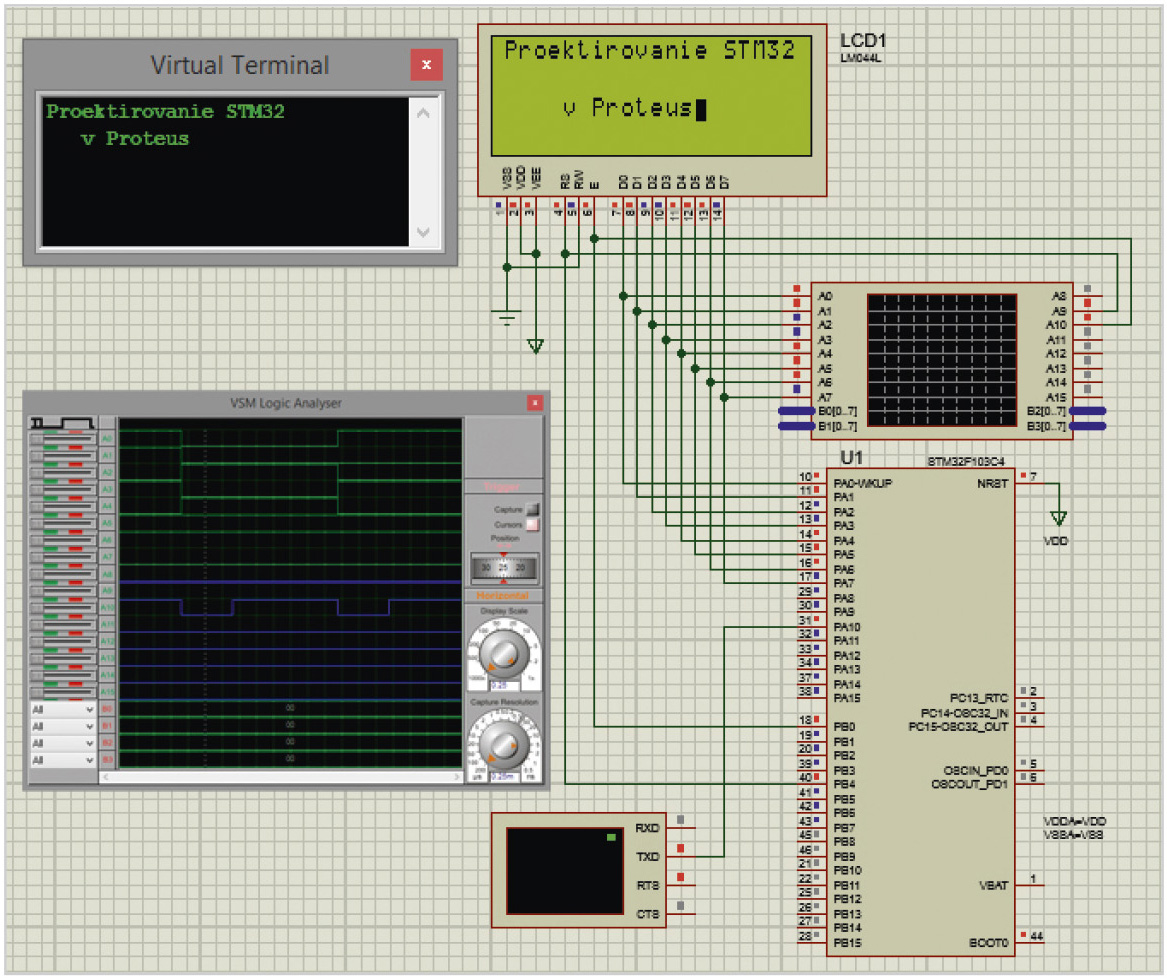Click the Capture Resolution value field 0.25m
The width and height of the screenshot is (1167, 978).
pos(504,776)
